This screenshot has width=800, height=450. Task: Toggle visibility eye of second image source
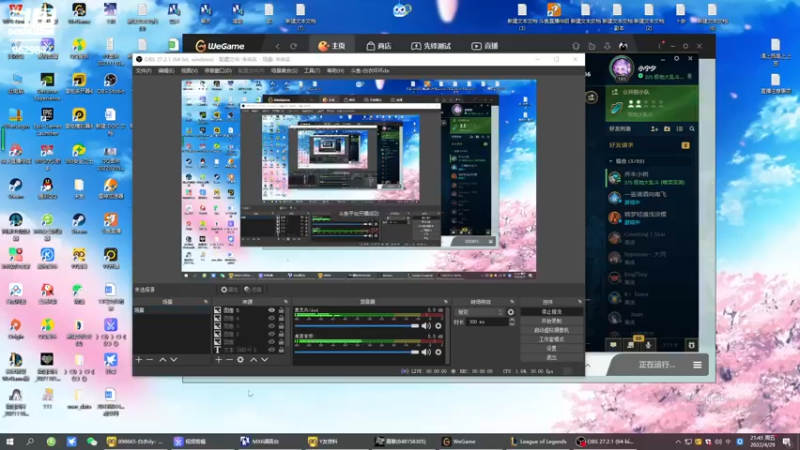271,318
